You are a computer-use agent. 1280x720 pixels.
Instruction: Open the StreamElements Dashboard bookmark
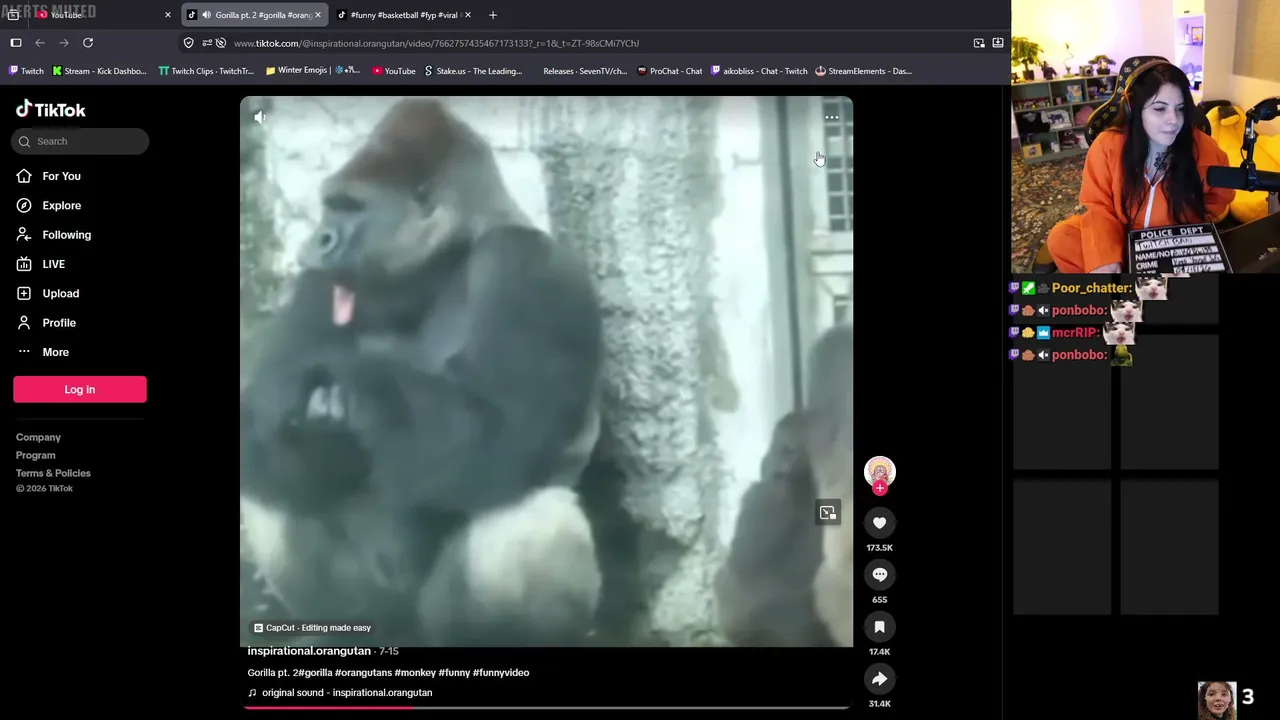[x=863, y=71]
